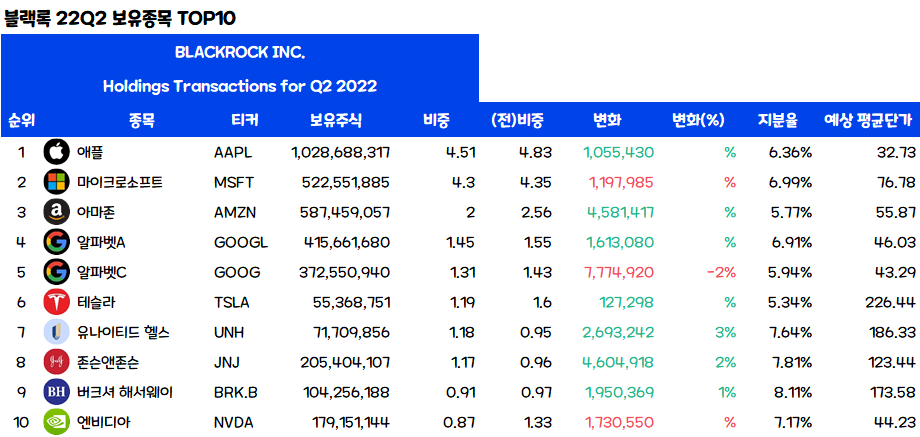
Task: Click the 예상 평균단가 column header
Action: click(x=868, y=121)
